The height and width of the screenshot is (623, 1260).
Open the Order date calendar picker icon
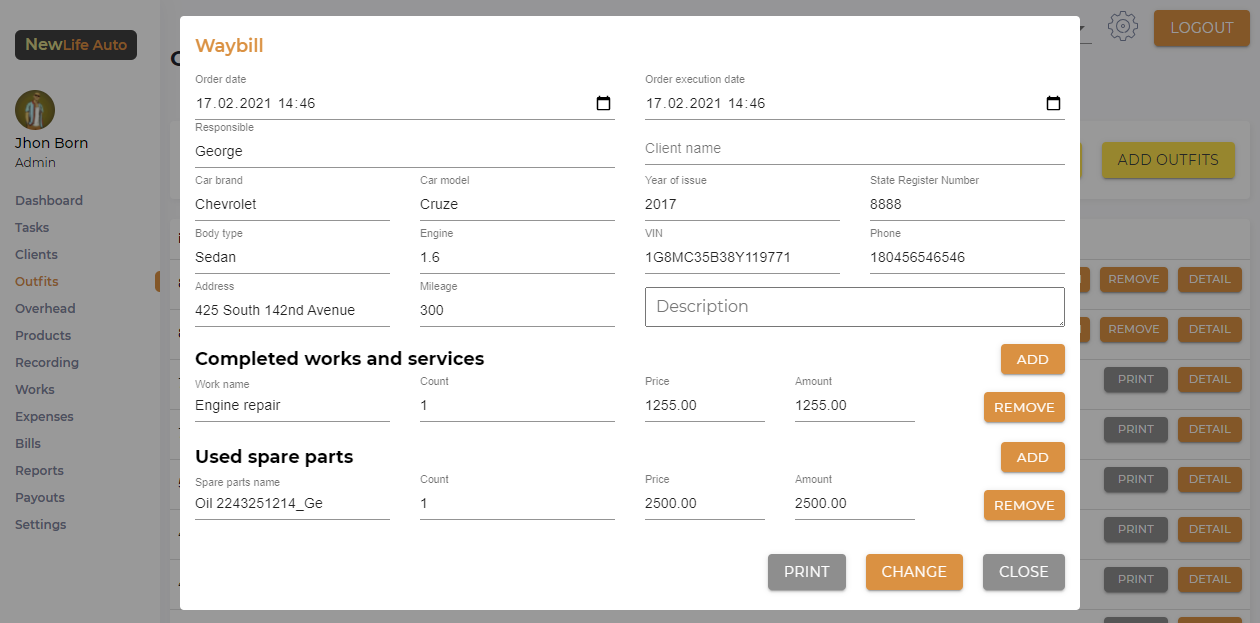coord(603,103)
